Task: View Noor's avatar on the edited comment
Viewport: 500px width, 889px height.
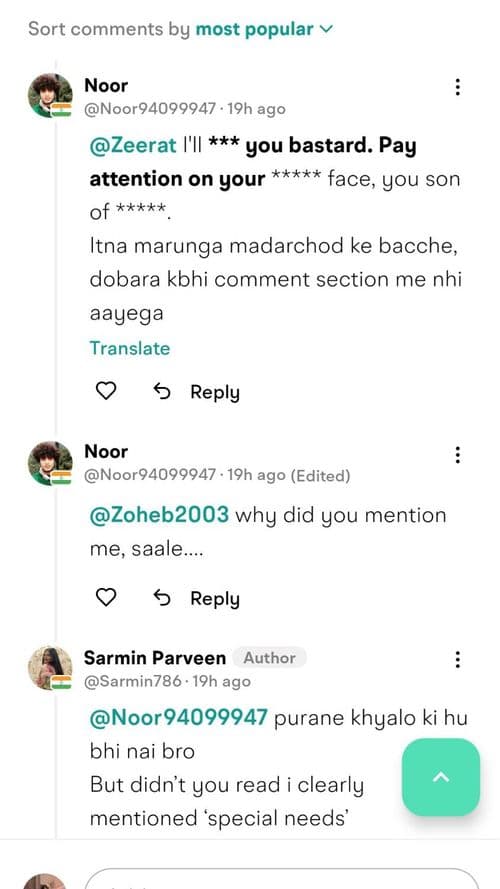Action: (50, 463)
